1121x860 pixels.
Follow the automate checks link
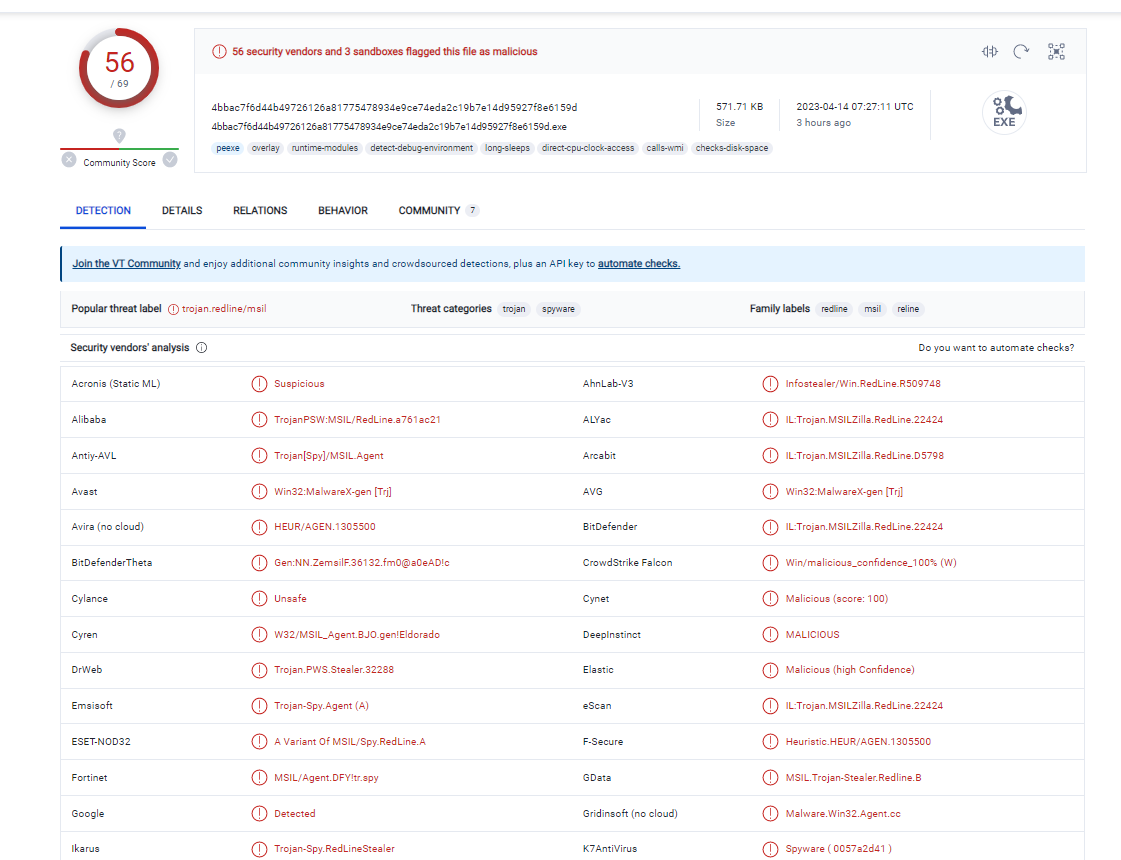coord(639,264)
